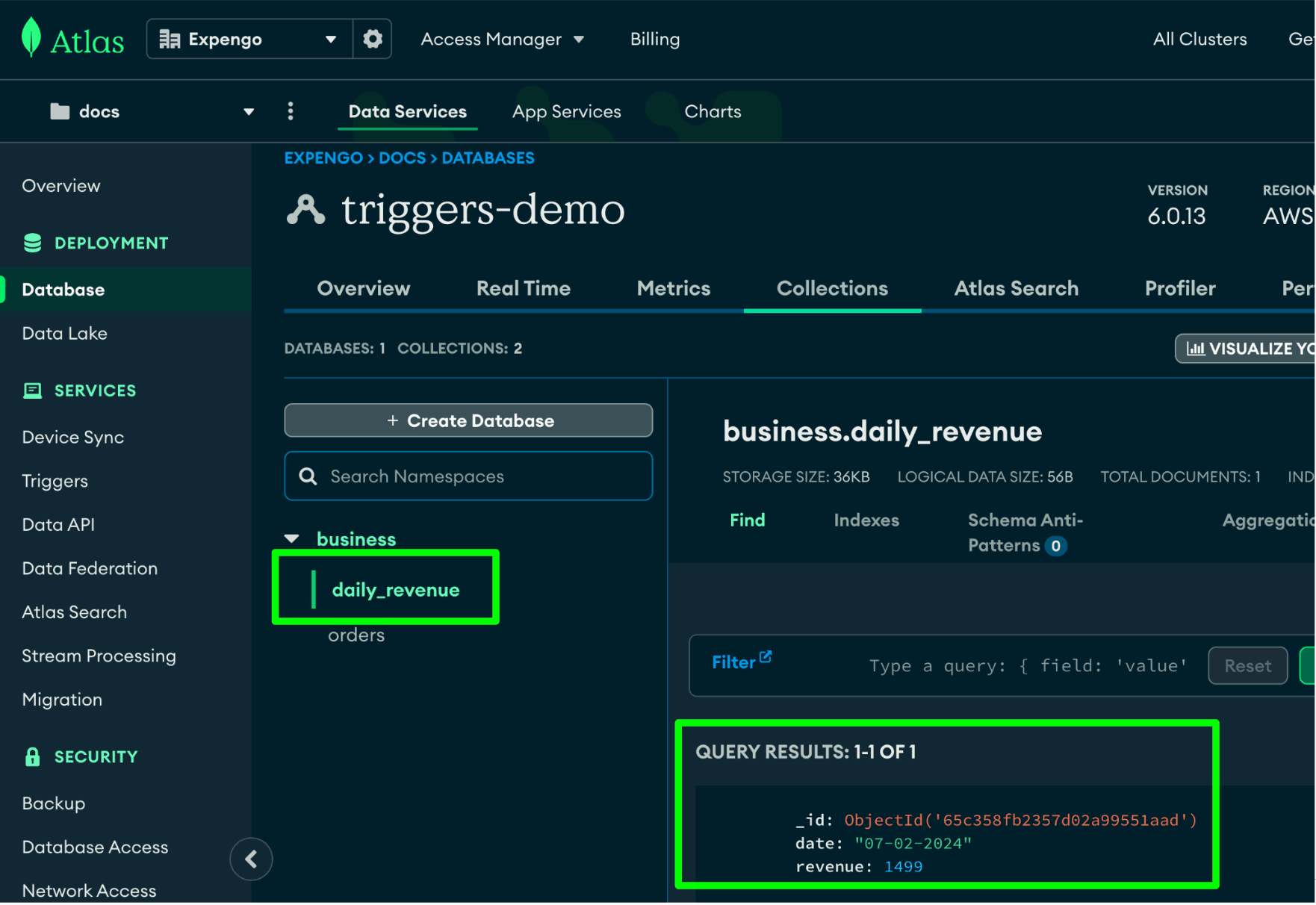Image resolution: width=1316 pixels, height=905 pixels.
Task: Open the Collections tab
Action: 833,289
